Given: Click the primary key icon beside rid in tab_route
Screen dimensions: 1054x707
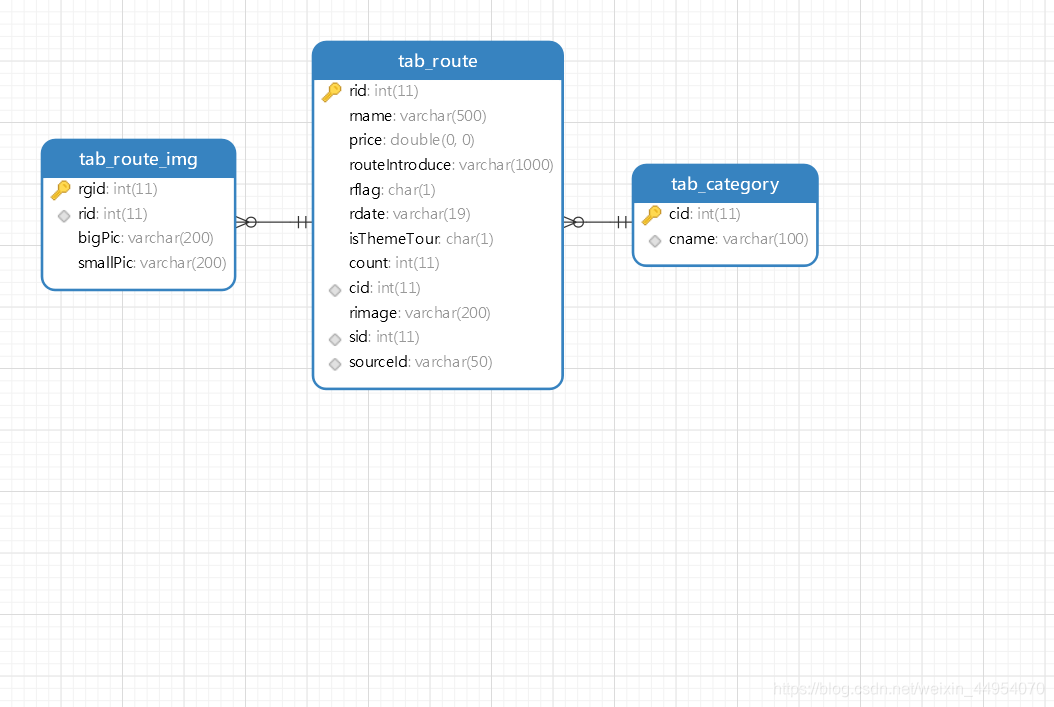Looking at the screenshot, I should point(331,91).
